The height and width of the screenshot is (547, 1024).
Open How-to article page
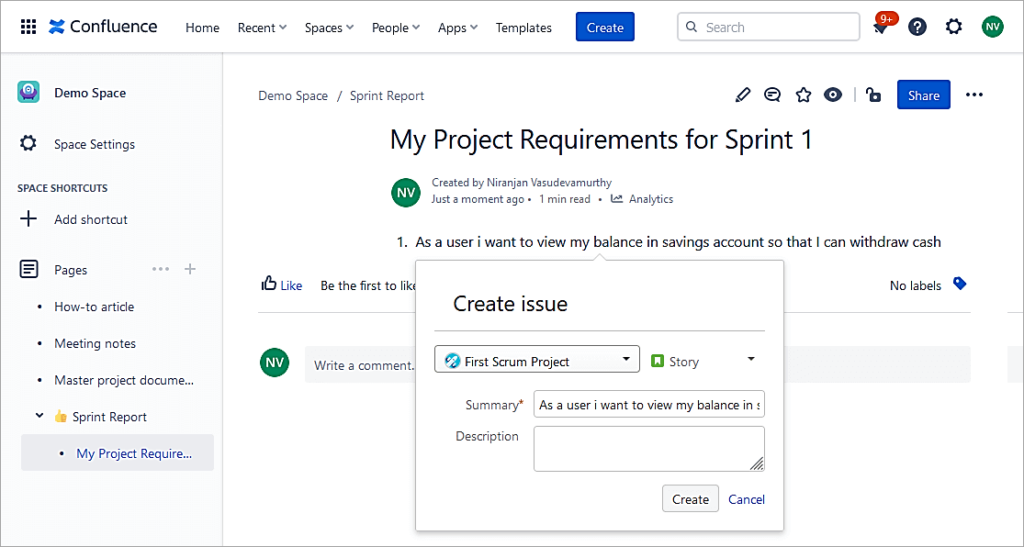point(94,307)
